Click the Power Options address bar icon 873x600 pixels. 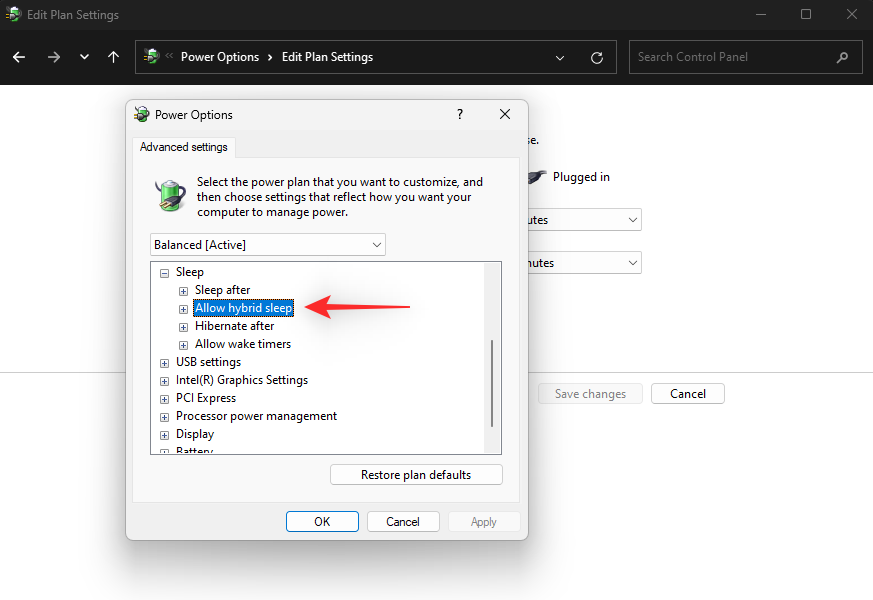[151, 56]
